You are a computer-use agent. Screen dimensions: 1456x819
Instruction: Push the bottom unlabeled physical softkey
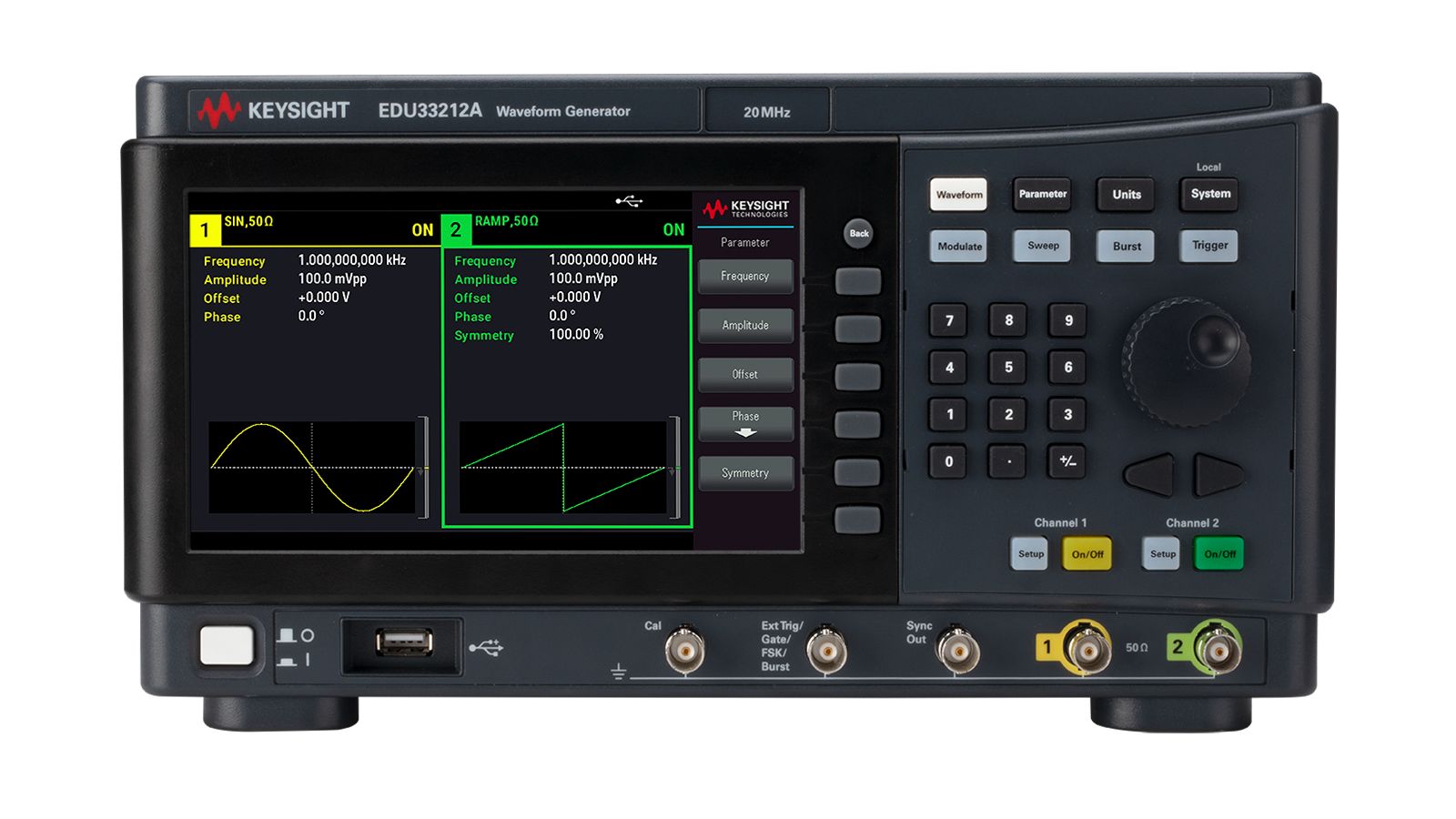[858, 521]
